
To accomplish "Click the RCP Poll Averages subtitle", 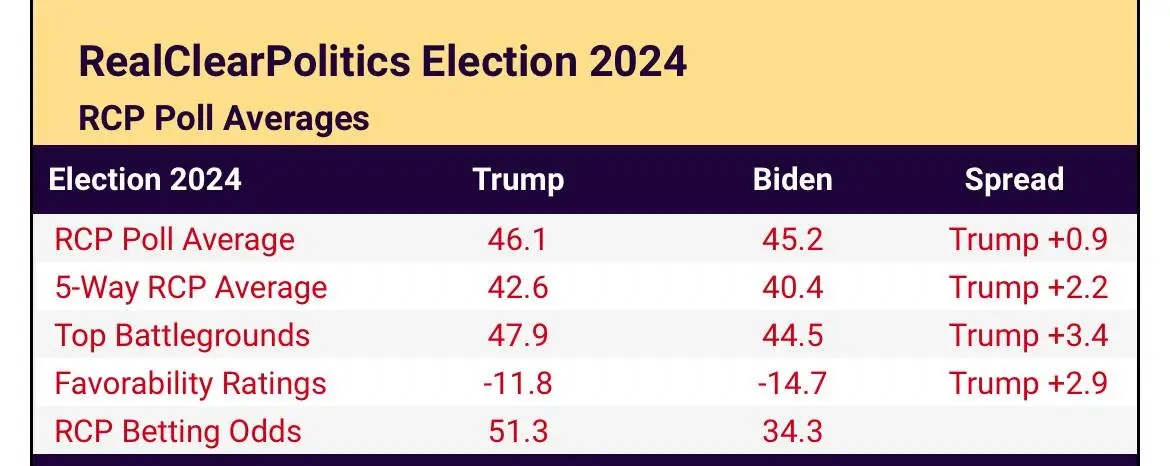I will point(224,118).
